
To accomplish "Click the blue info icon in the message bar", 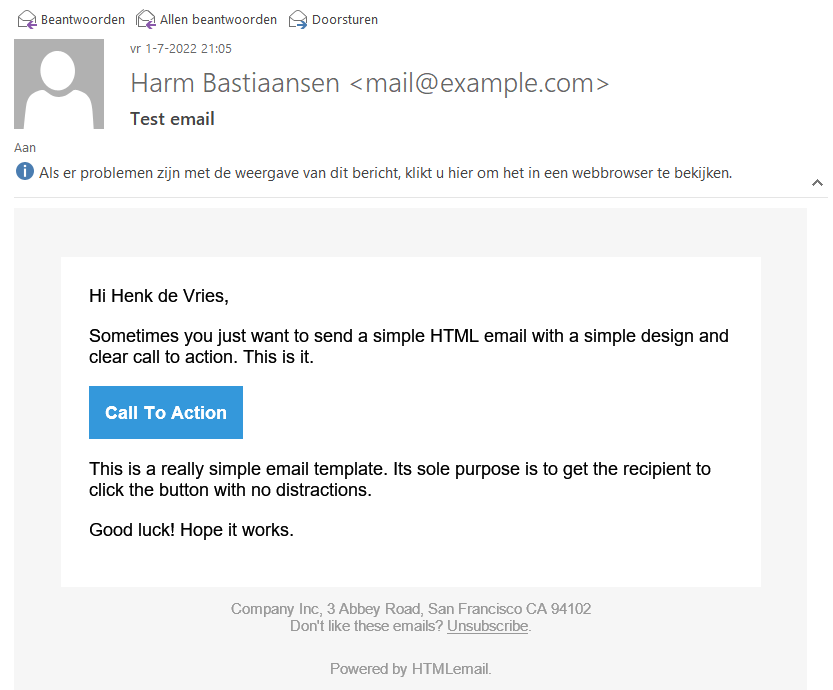I will click(x=25, y=172).
